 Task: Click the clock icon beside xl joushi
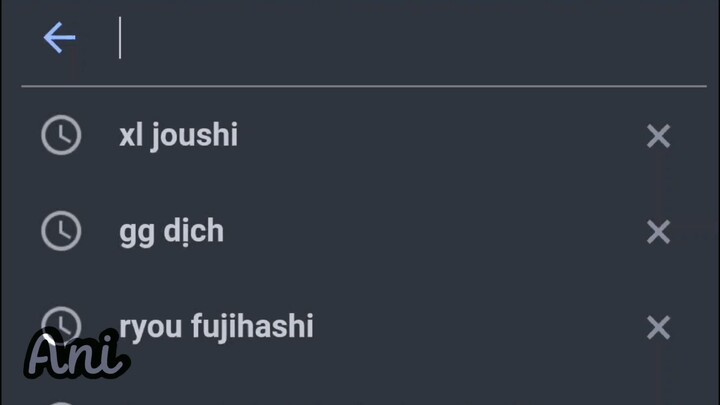click(61, 136)
